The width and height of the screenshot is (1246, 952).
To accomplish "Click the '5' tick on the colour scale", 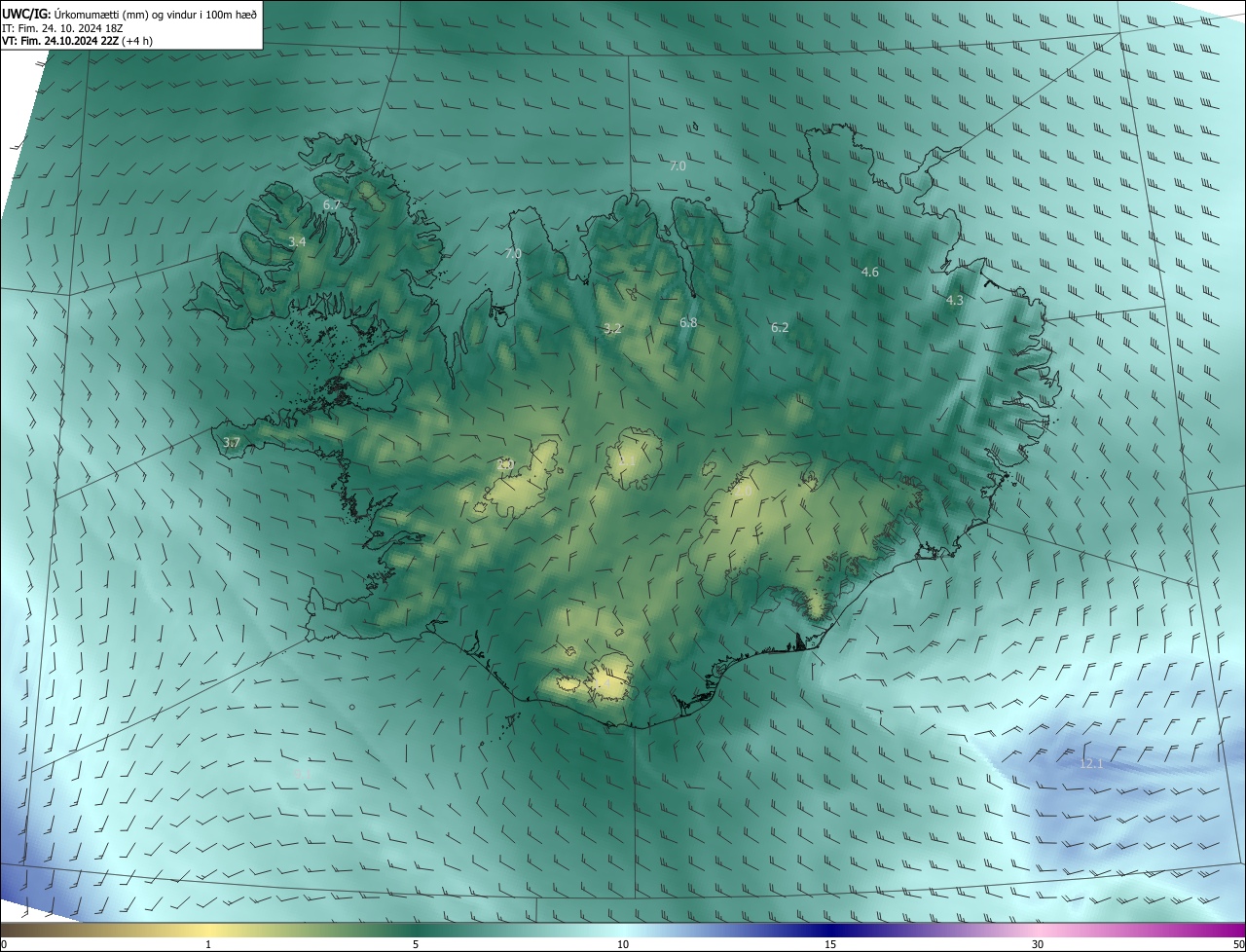I will coord(416,944).
